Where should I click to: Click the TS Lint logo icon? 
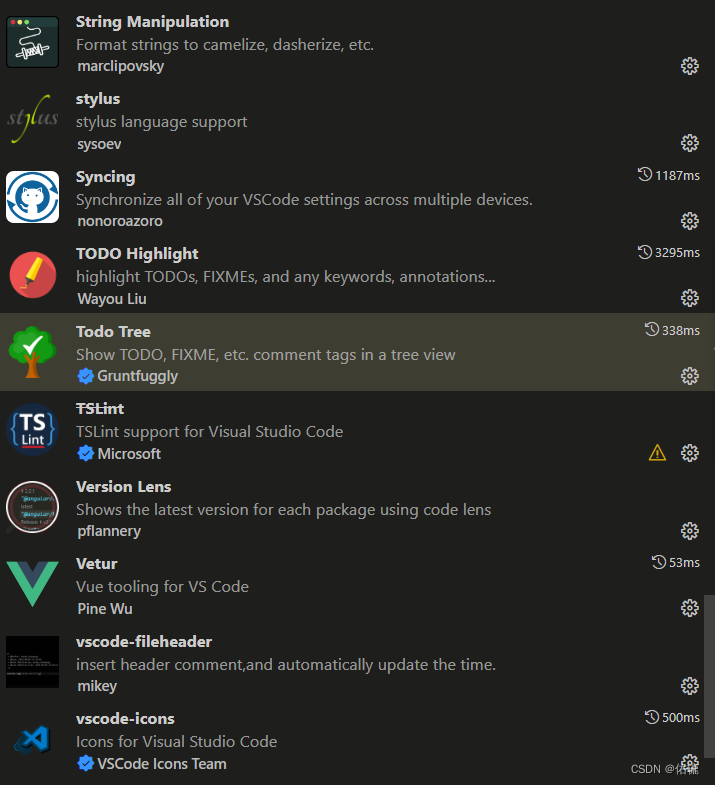[33, 430]
